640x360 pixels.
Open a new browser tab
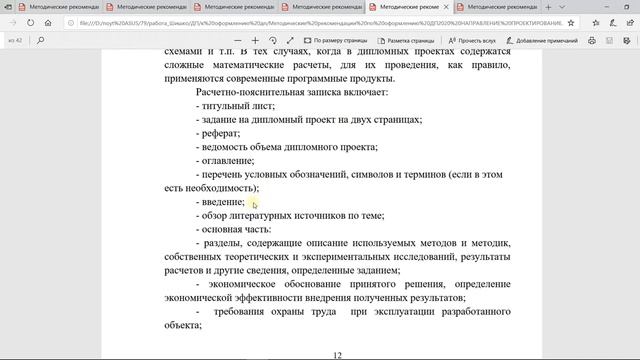548,7
